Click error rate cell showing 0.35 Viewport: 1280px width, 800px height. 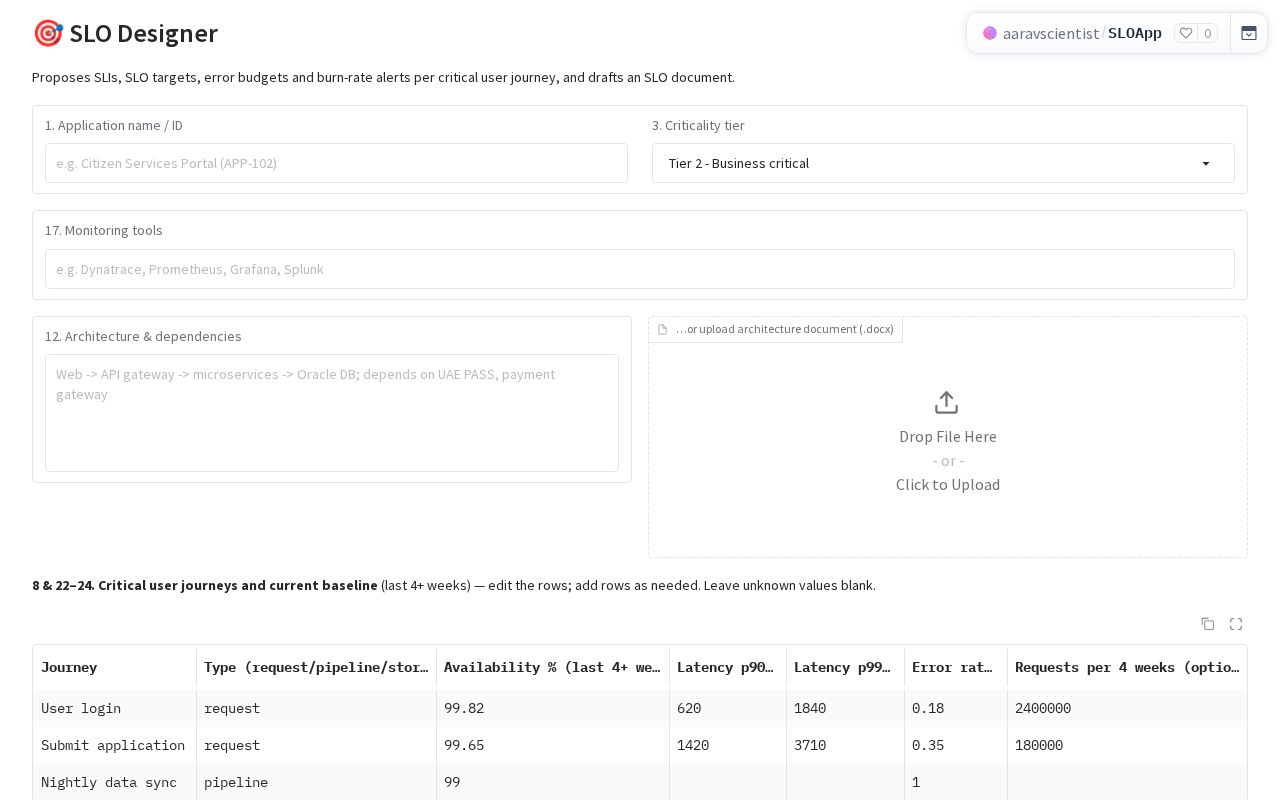[x=956, y=745]
